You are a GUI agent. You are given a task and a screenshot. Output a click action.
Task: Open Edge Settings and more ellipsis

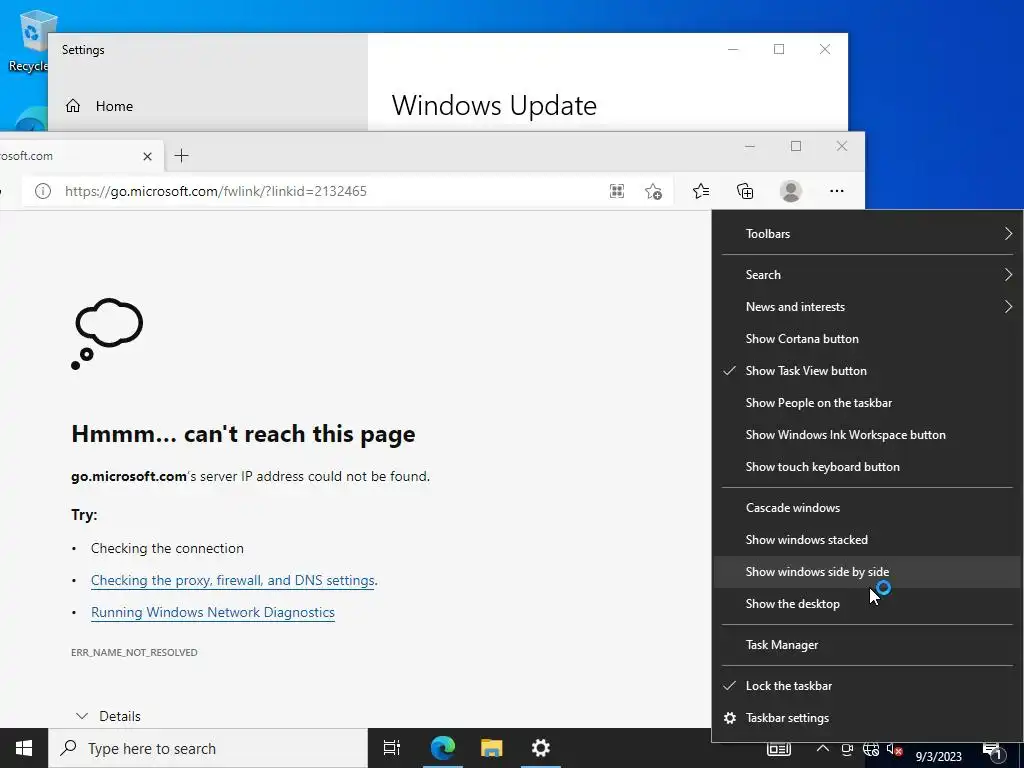[837, 191]
